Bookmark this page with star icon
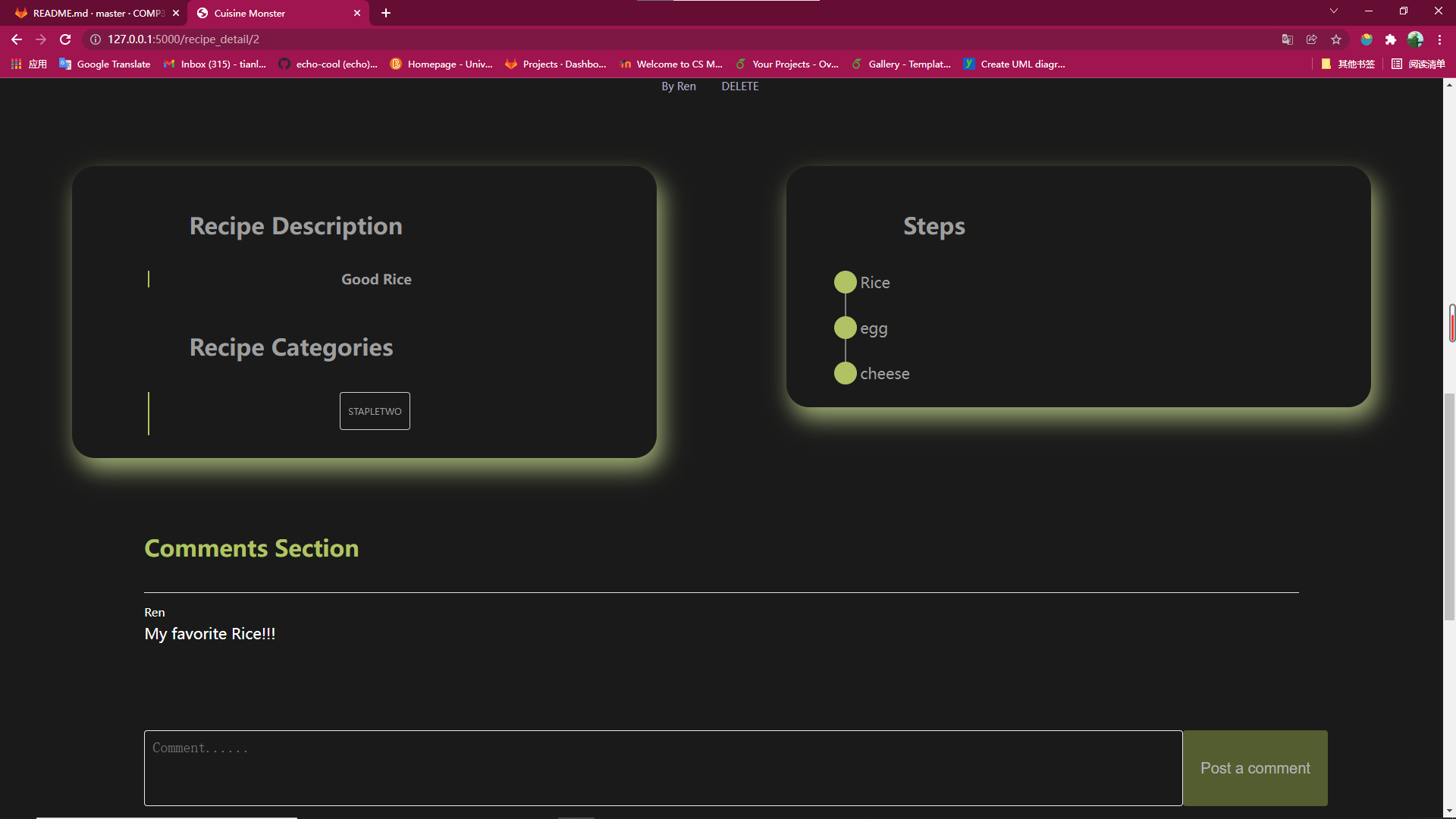 1336,39
